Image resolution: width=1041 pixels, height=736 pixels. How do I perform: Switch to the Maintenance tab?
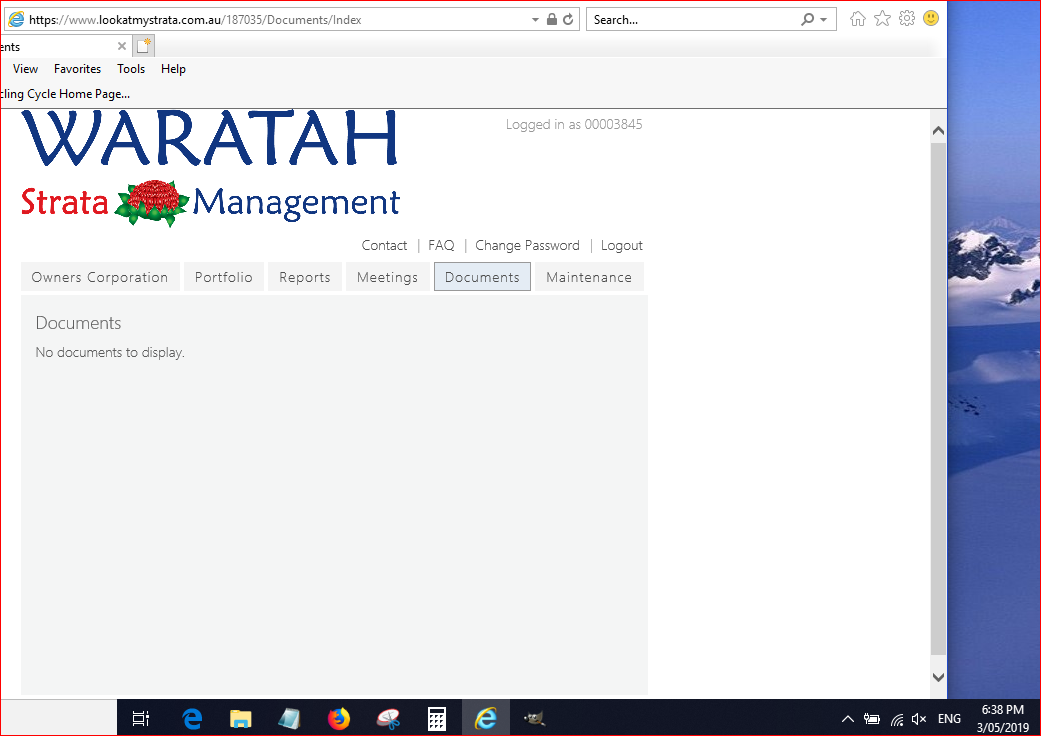tap(589, 277)
